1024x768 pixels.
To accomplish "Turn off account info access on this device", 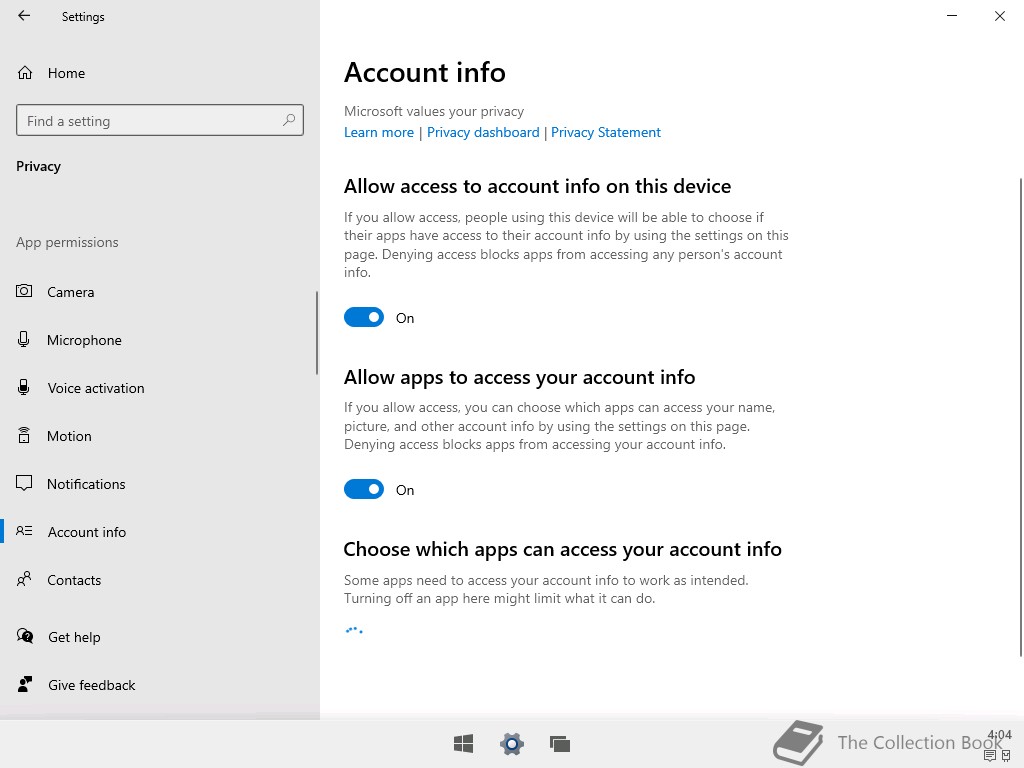I will click(364, 317).
